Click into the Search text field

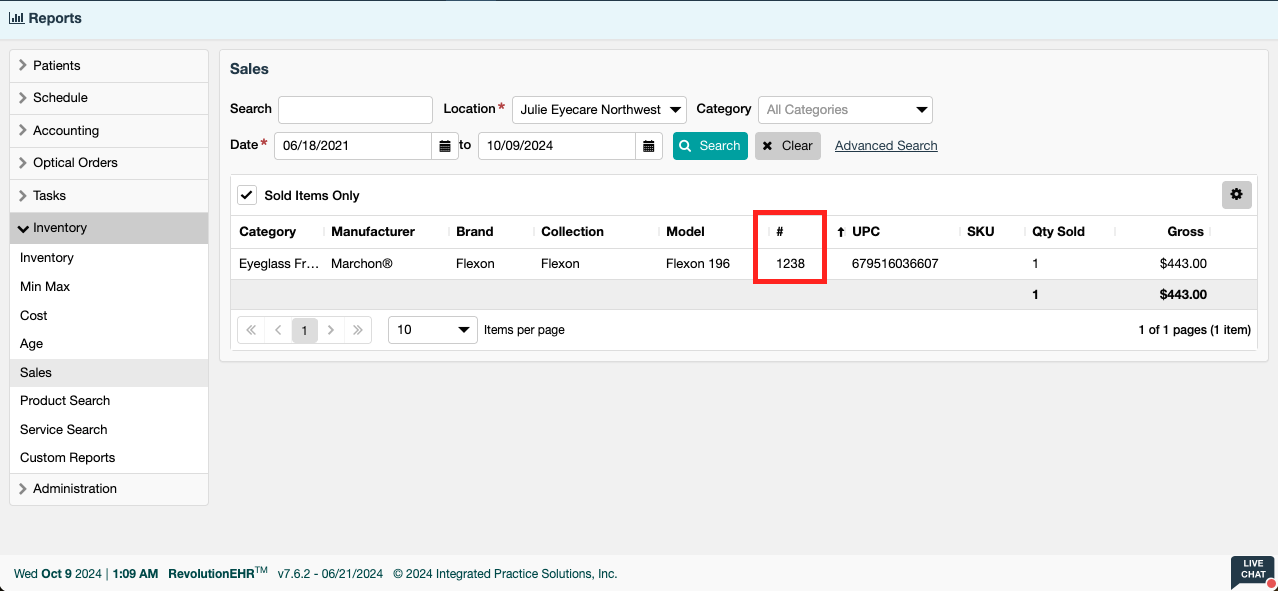[x=355, y=110]
